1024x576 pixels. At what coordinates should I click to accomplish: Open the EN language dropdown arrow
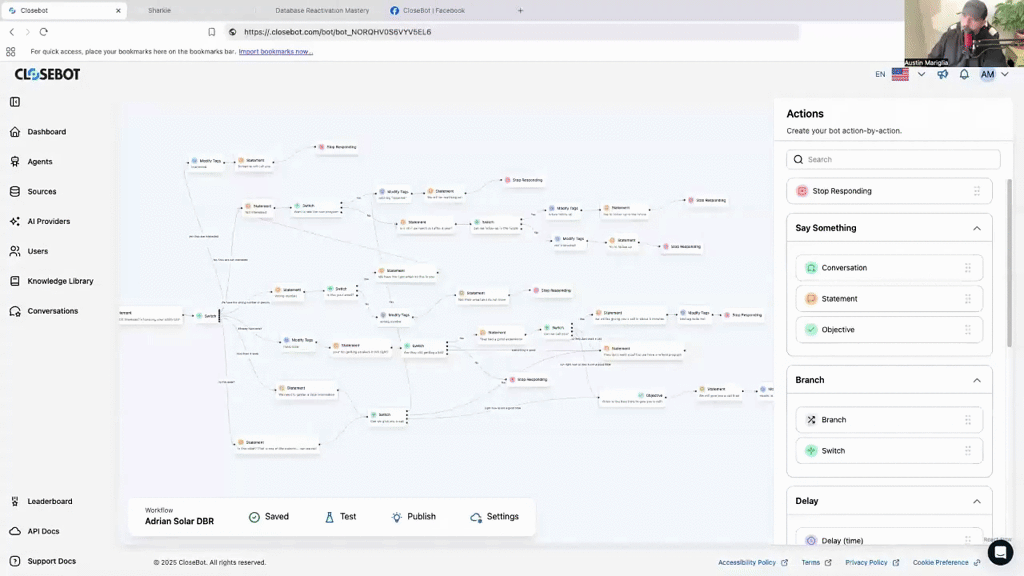click(921, 74)
